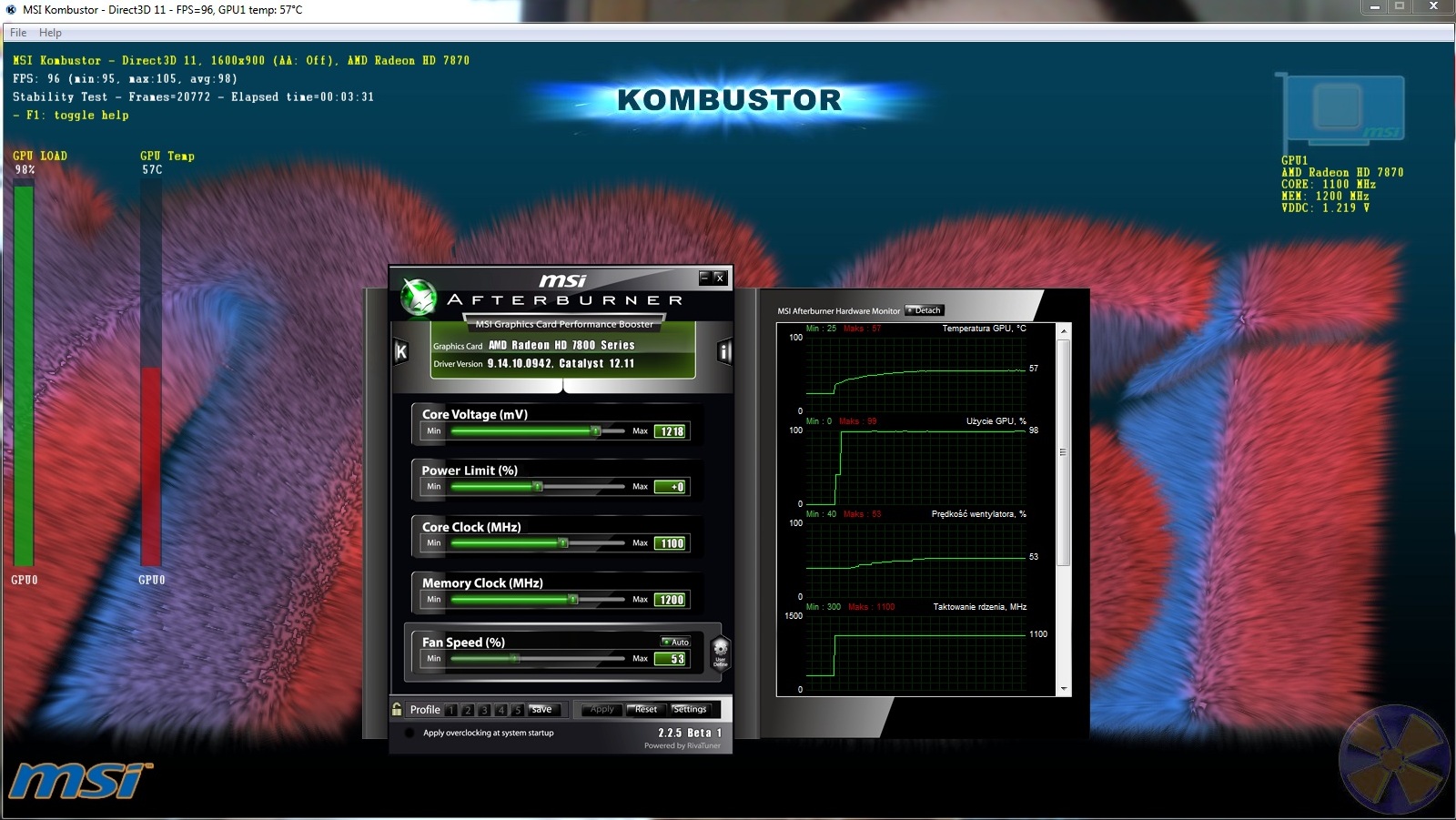
Task: Click the Fan Speed slider handle
Action: pos(515,658)
